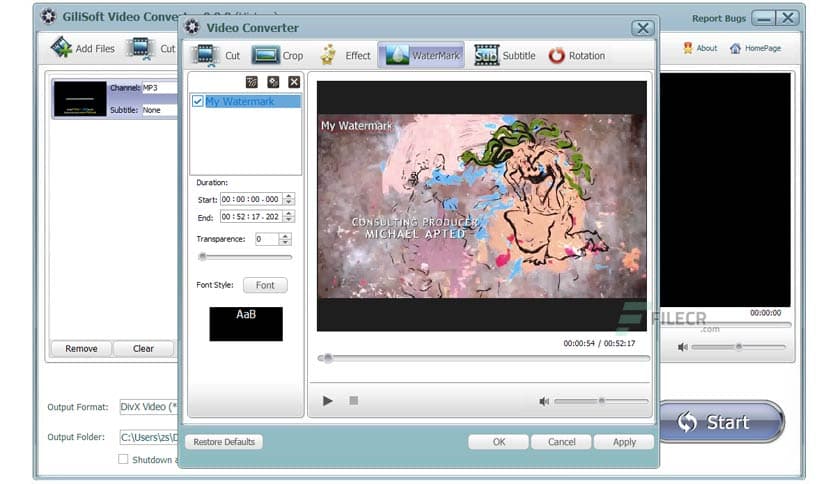This screenshot has height=484, width=836.
Task: Mute the main window preview volume
Action: [682, 347]
